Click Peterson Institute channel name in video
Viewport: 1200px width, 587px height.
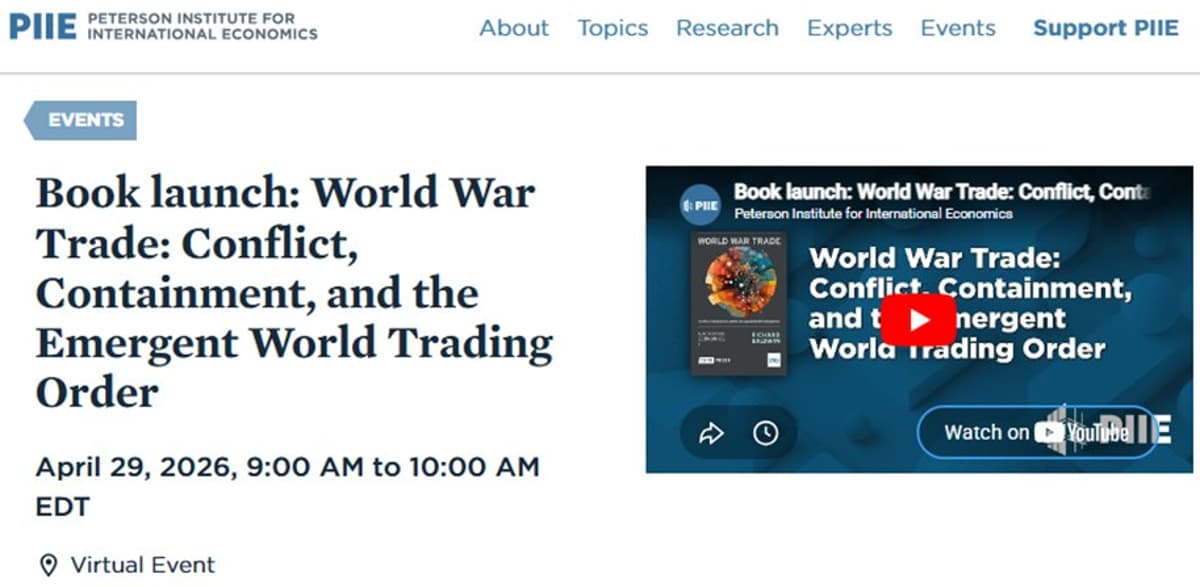point(873,214)
